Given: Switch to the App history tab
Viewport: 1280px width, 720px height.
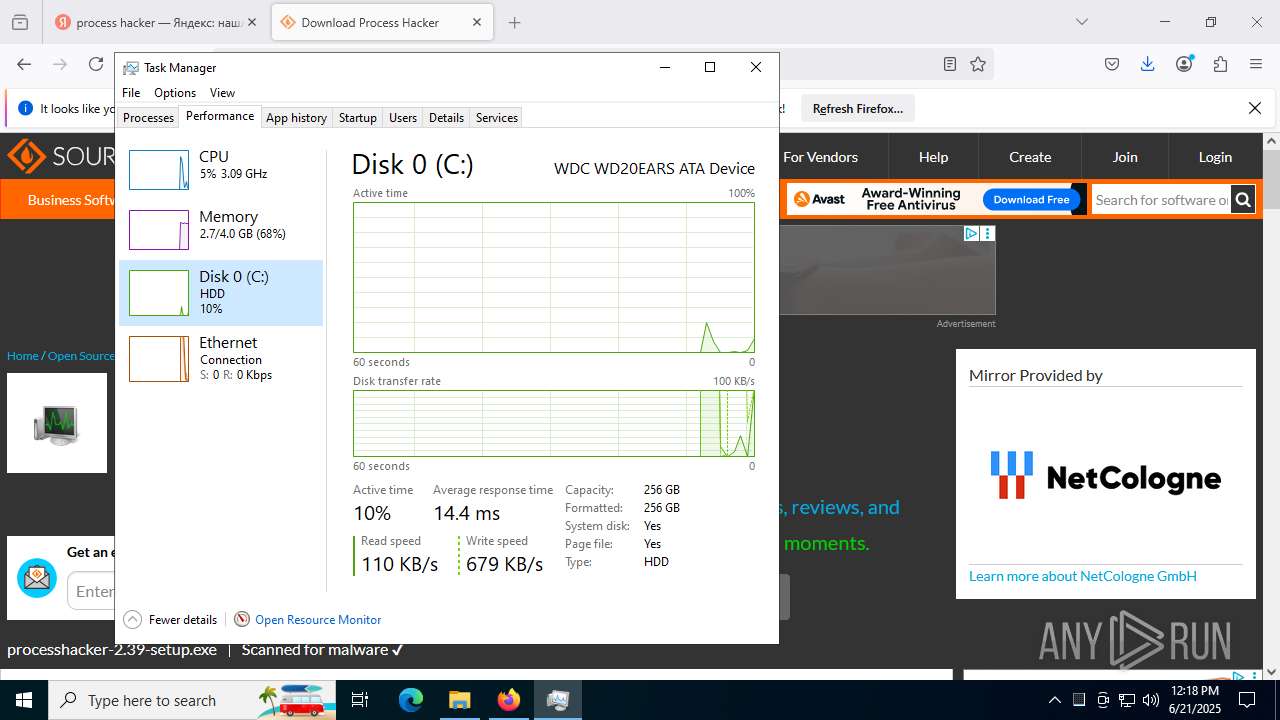Looking at the screenshot, I should (296, 117).
